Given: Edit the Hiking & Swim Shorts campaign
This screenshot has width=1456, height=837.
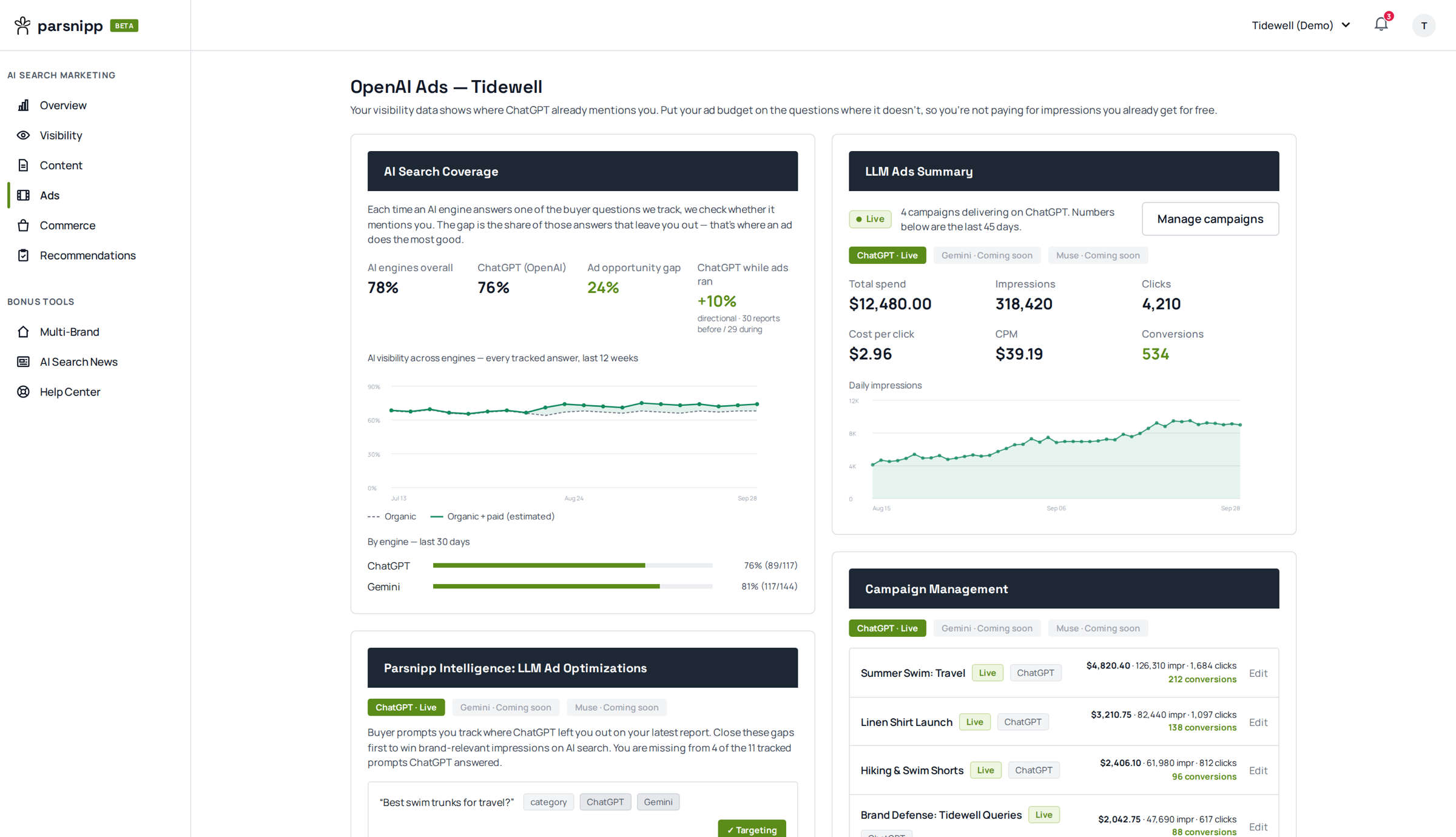Looking at the screenshot, I should pyautogui.click(x=1258, y=770).
